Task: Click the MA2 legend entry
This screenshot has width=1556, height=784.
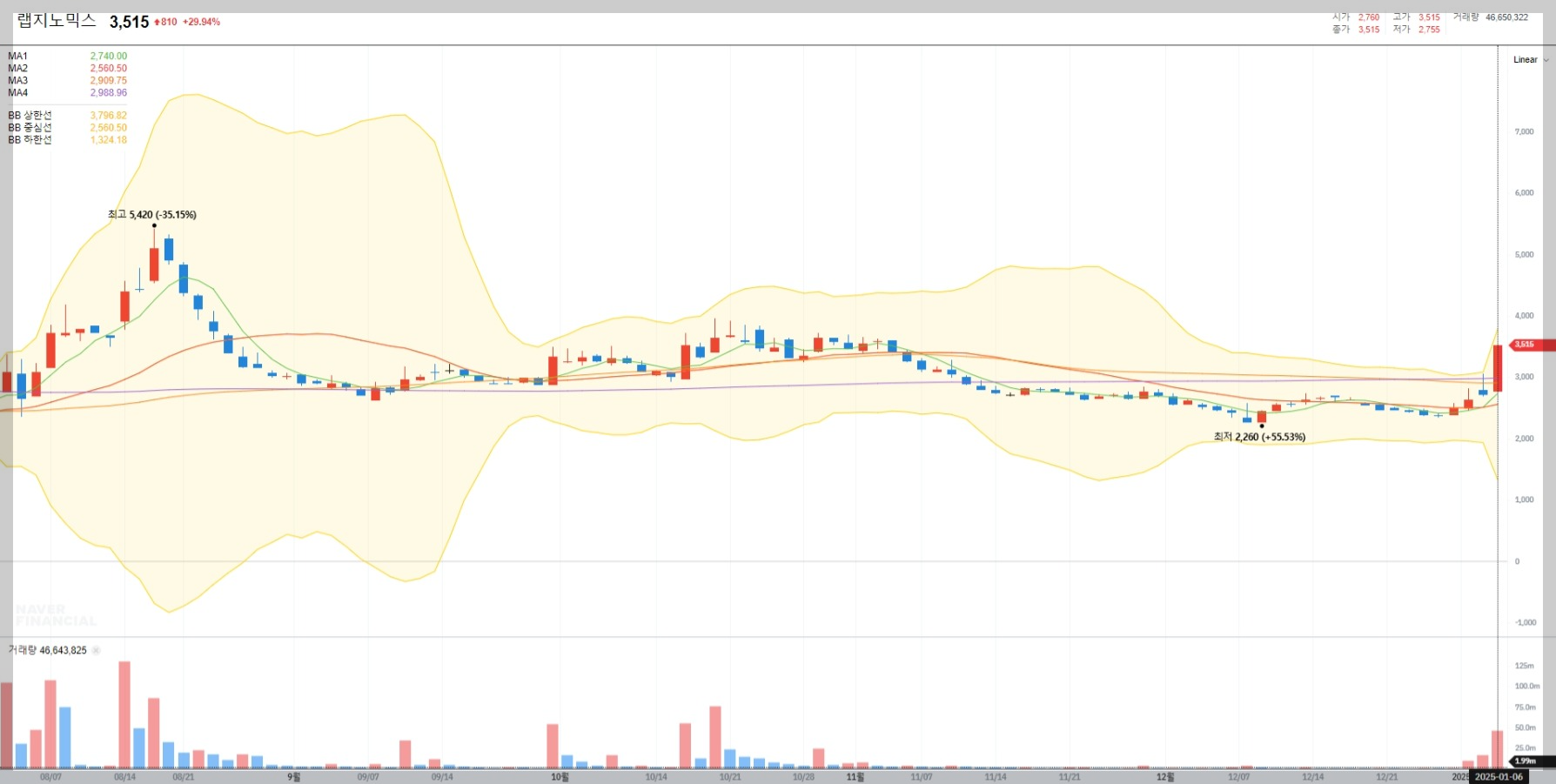Action: click(x=67, y=68)
